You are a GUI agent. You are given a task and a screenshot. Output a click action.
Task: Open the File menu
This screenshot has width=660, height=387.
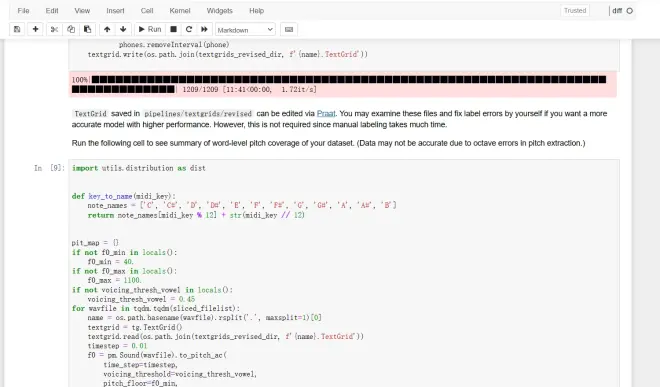tap(24, 11)
